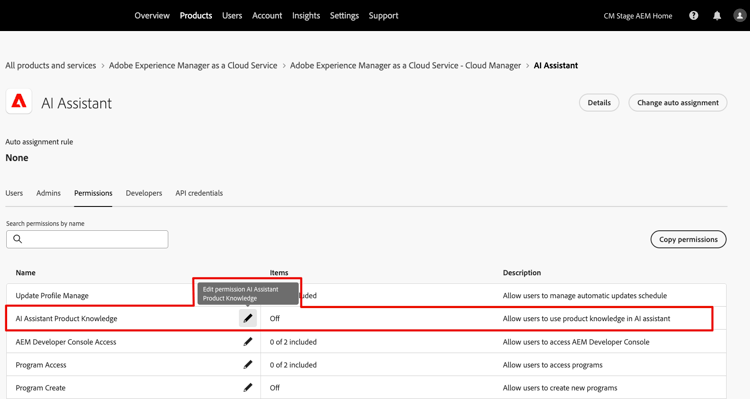
Task: Select the Update Profile Manage row name
Action: pos(52,296)
